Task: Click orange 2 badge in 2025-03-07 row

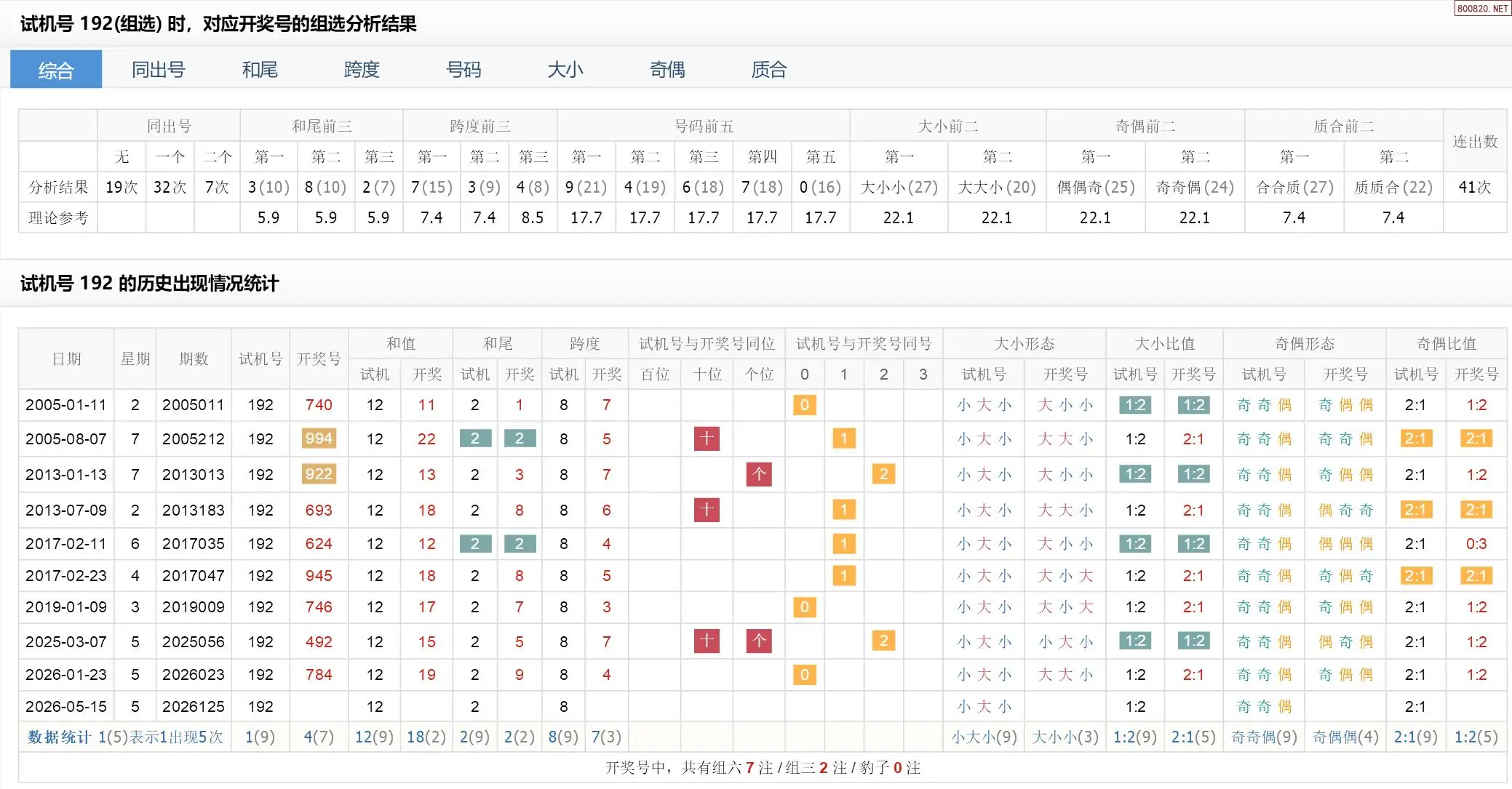Action: [883, 641]
